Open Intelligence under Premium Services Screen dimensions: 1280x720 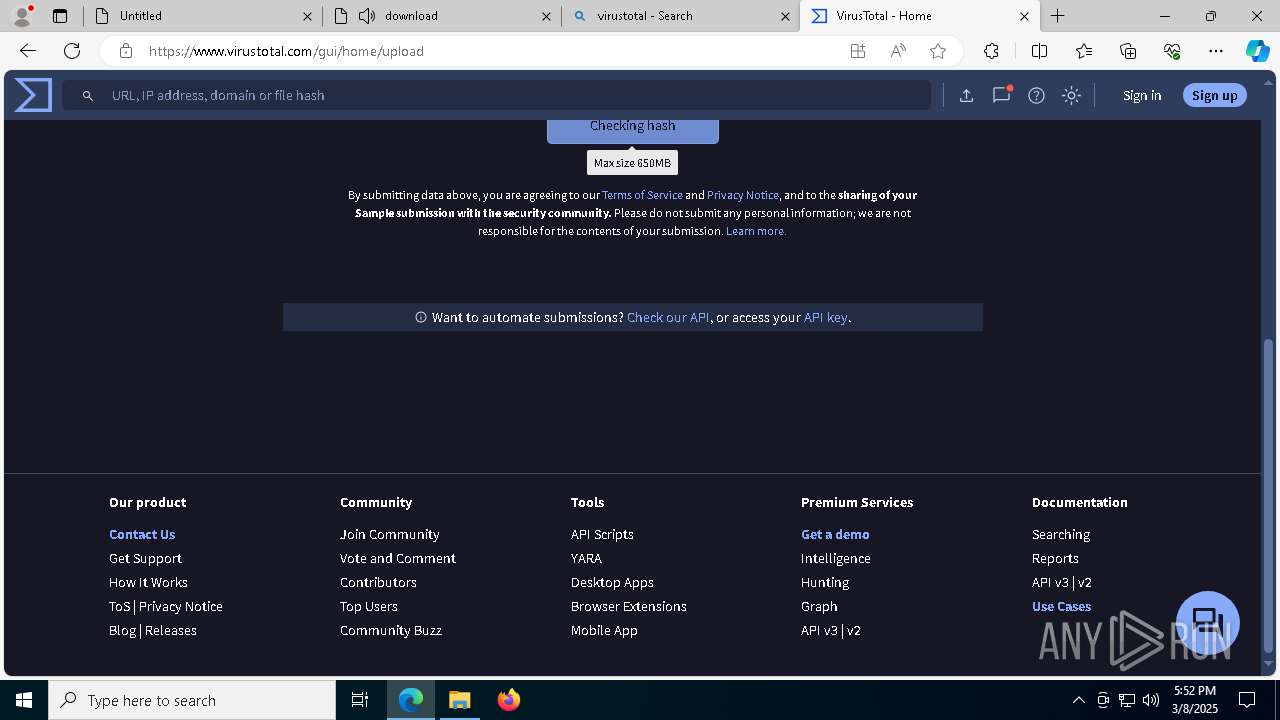(x=836, y=558)
